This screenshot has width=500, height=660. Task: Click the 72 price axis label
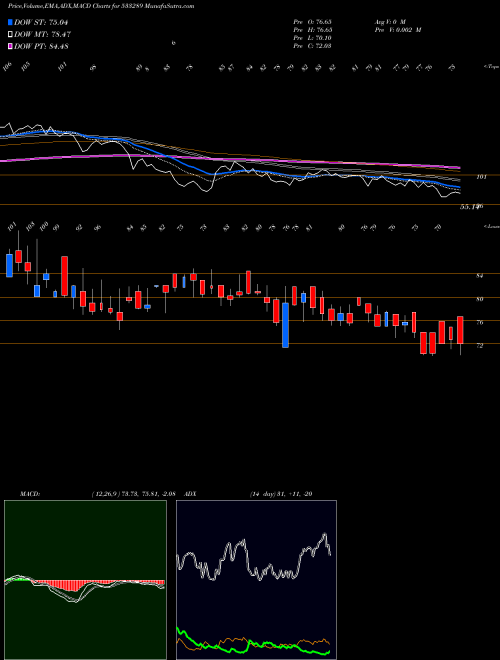point(479,346)
